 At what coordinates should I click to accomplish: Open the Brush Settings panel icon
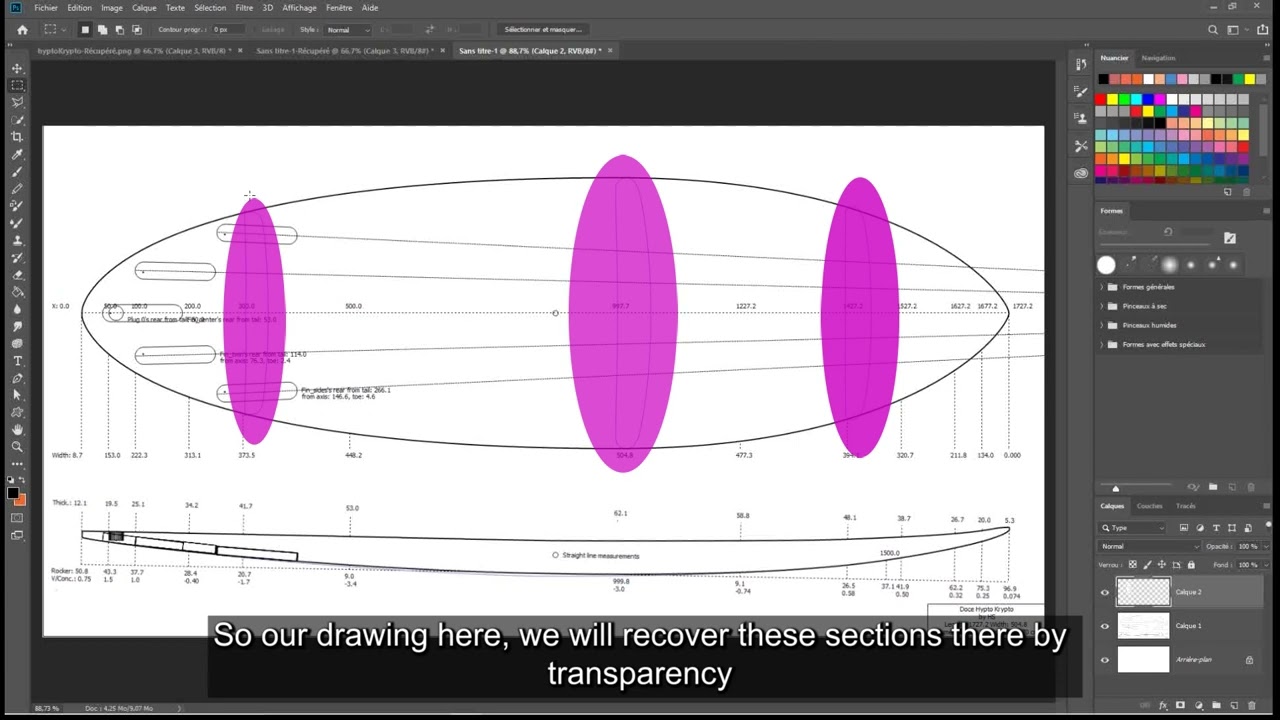pos(1081,91)
